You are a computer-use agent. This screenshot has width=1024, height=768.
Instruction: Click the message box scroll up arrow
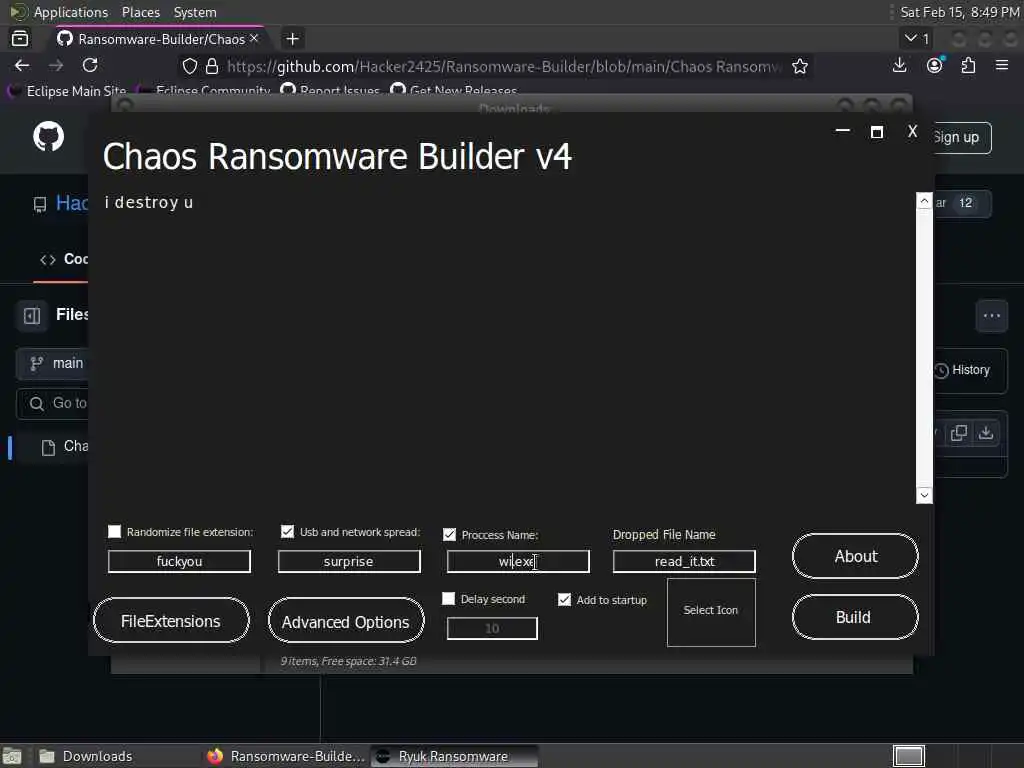click(x=924, y=201)
